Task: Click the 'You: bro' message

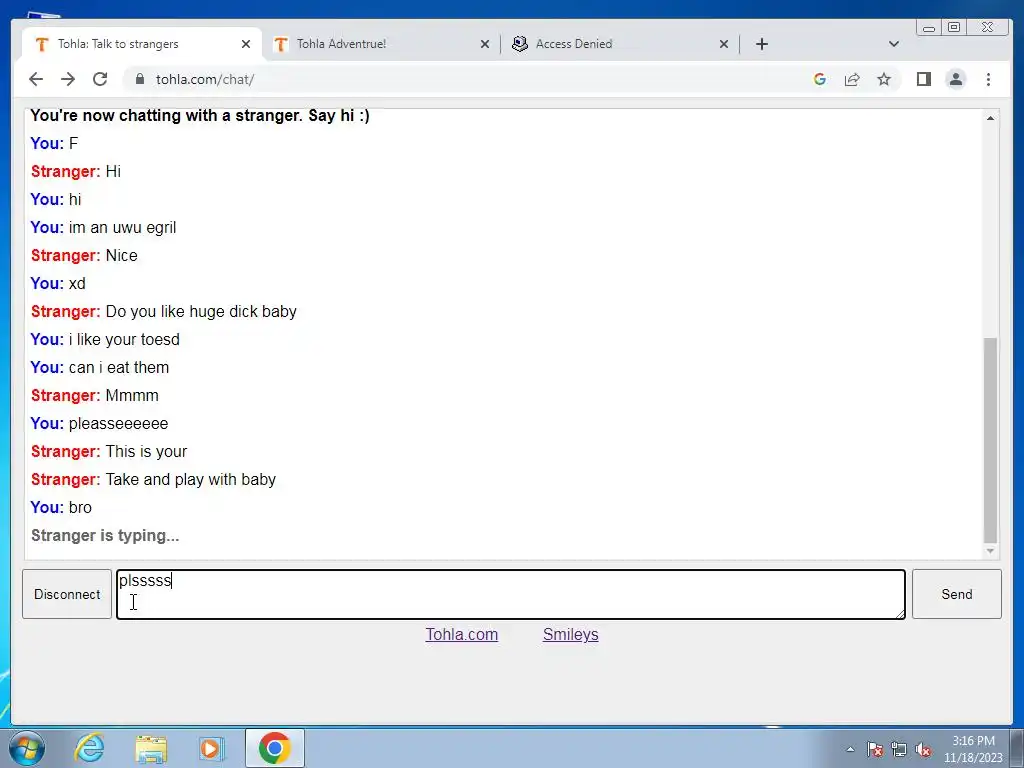Action: pyautogui.click(x=61, y=507)
